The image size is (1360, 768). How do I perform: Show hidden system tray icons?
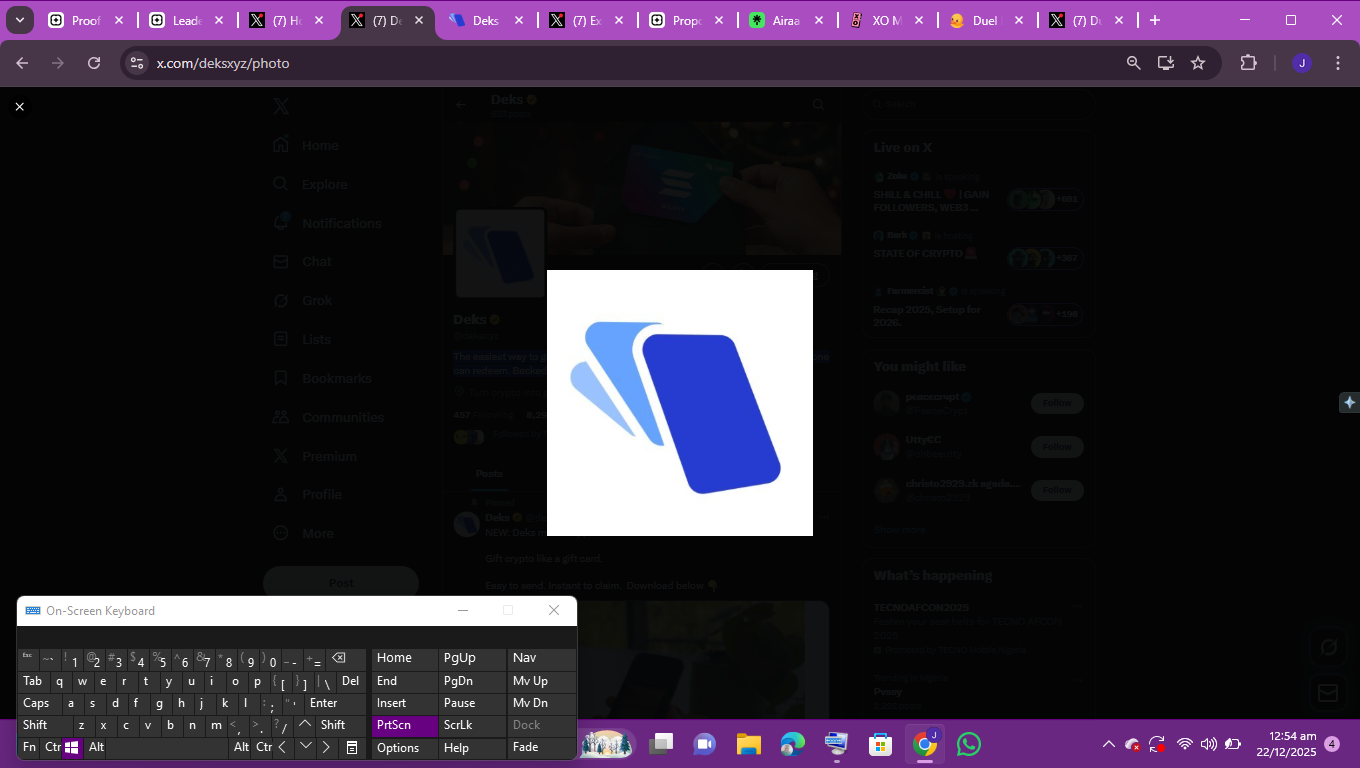point(1108,744)
